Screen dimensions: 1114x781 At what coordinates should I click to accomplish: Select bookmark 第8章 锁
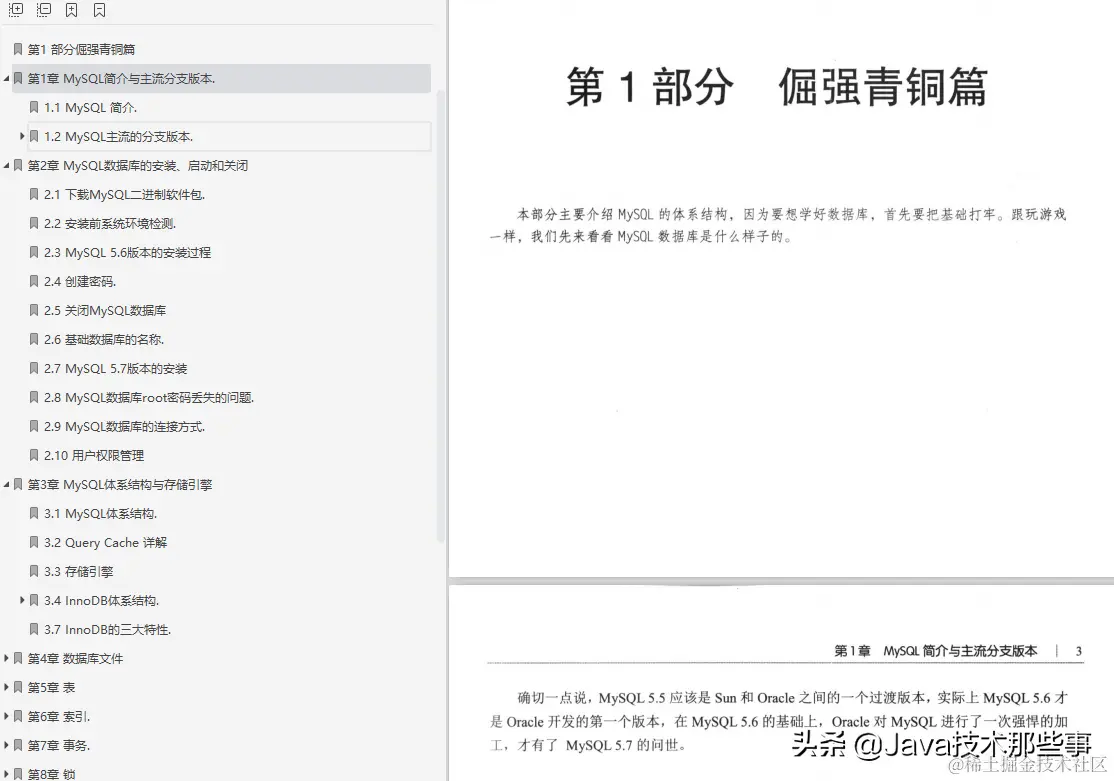(x=51, y=774)
